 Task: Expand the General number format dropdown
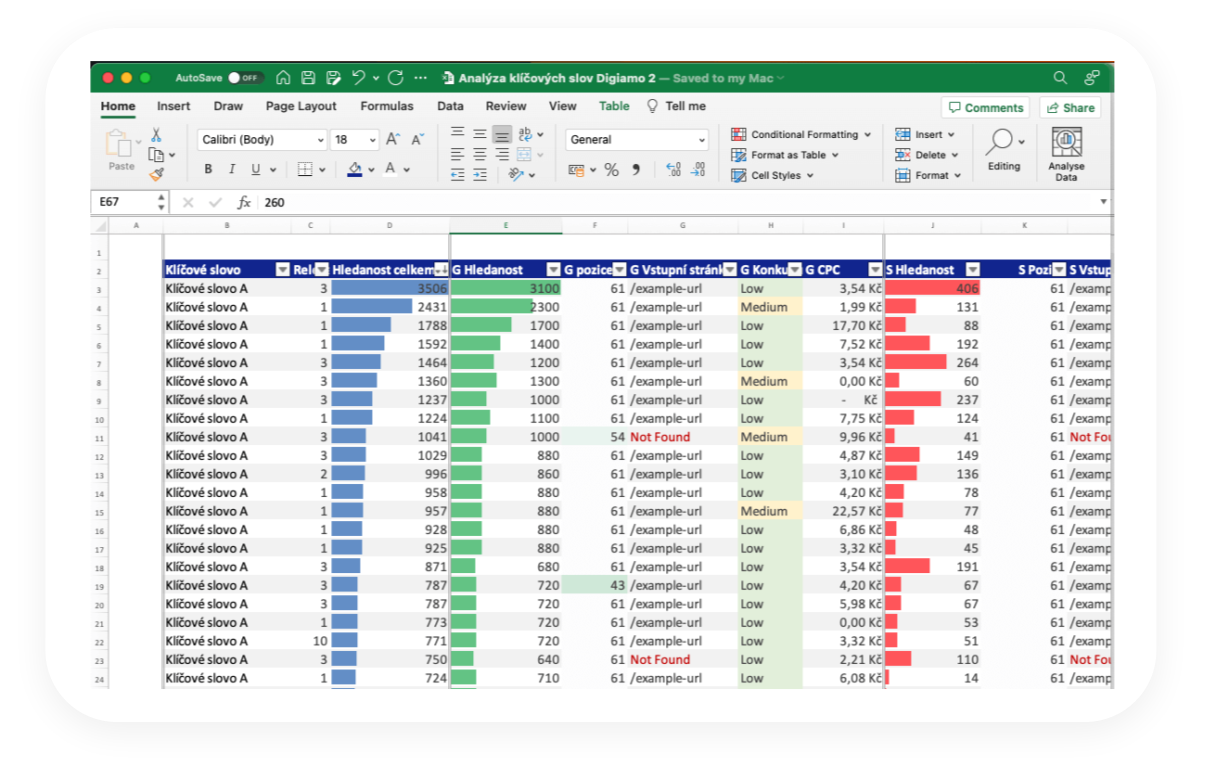pyautogui.click(x=701, y=140)
